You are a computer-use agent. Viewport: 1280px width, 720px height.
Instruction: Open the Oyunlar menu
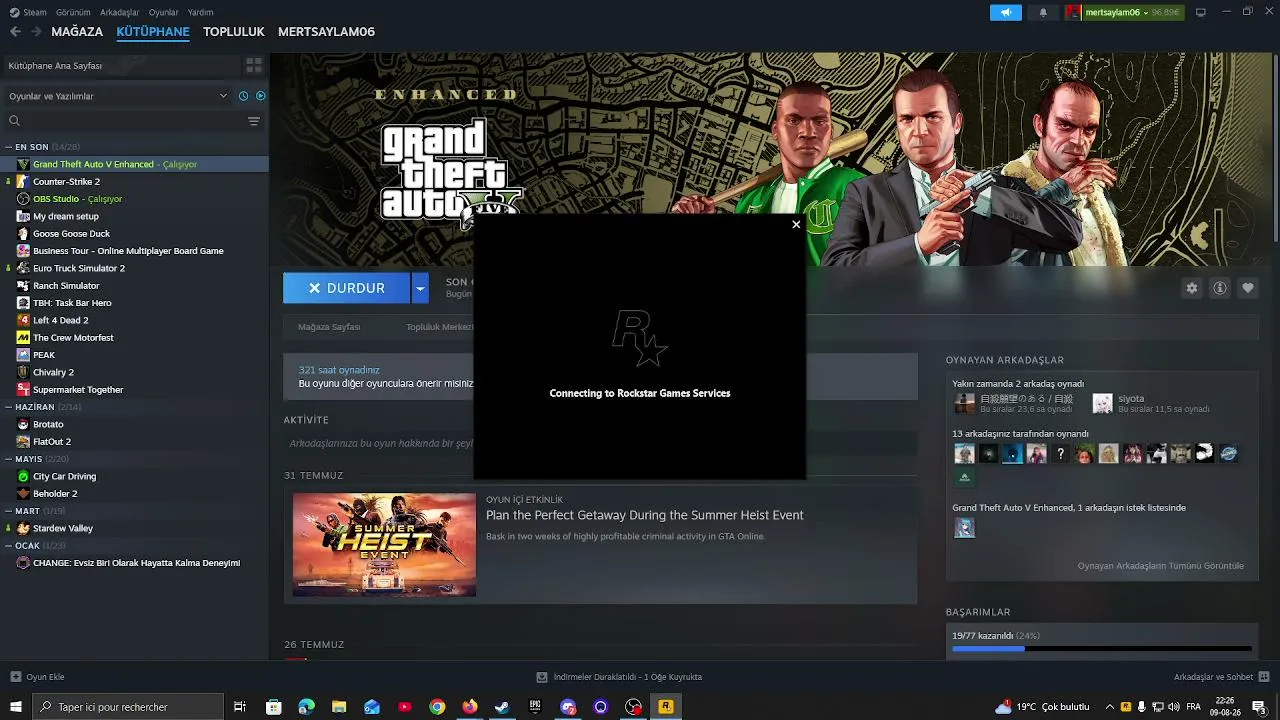pos(164,12)
